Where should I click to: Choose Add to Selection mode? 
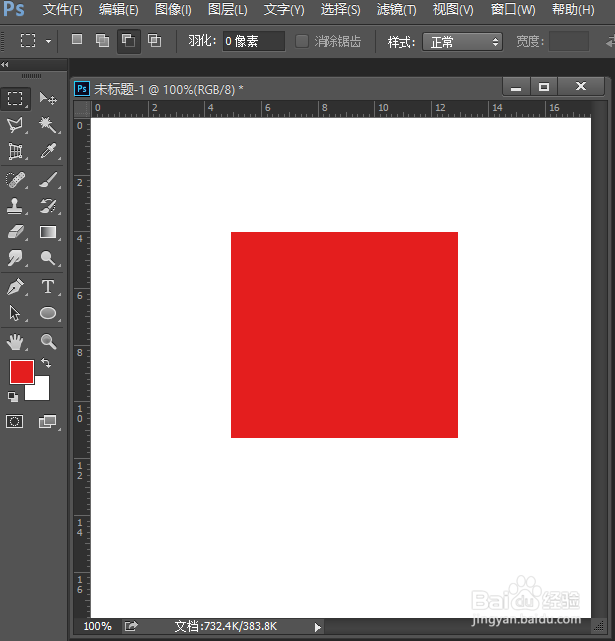pos(102,40)
